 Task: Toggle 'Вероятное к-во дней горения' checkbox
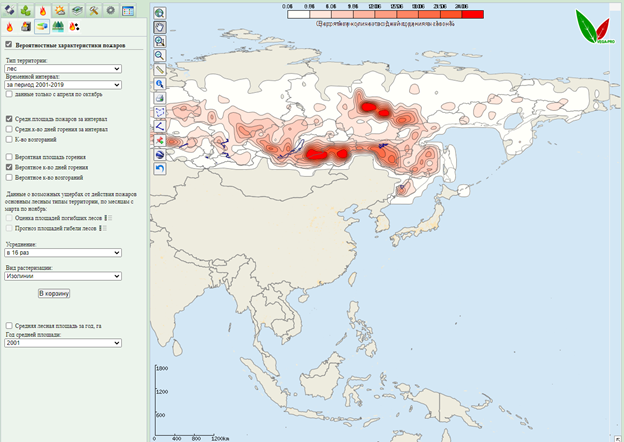pos(9,167)
